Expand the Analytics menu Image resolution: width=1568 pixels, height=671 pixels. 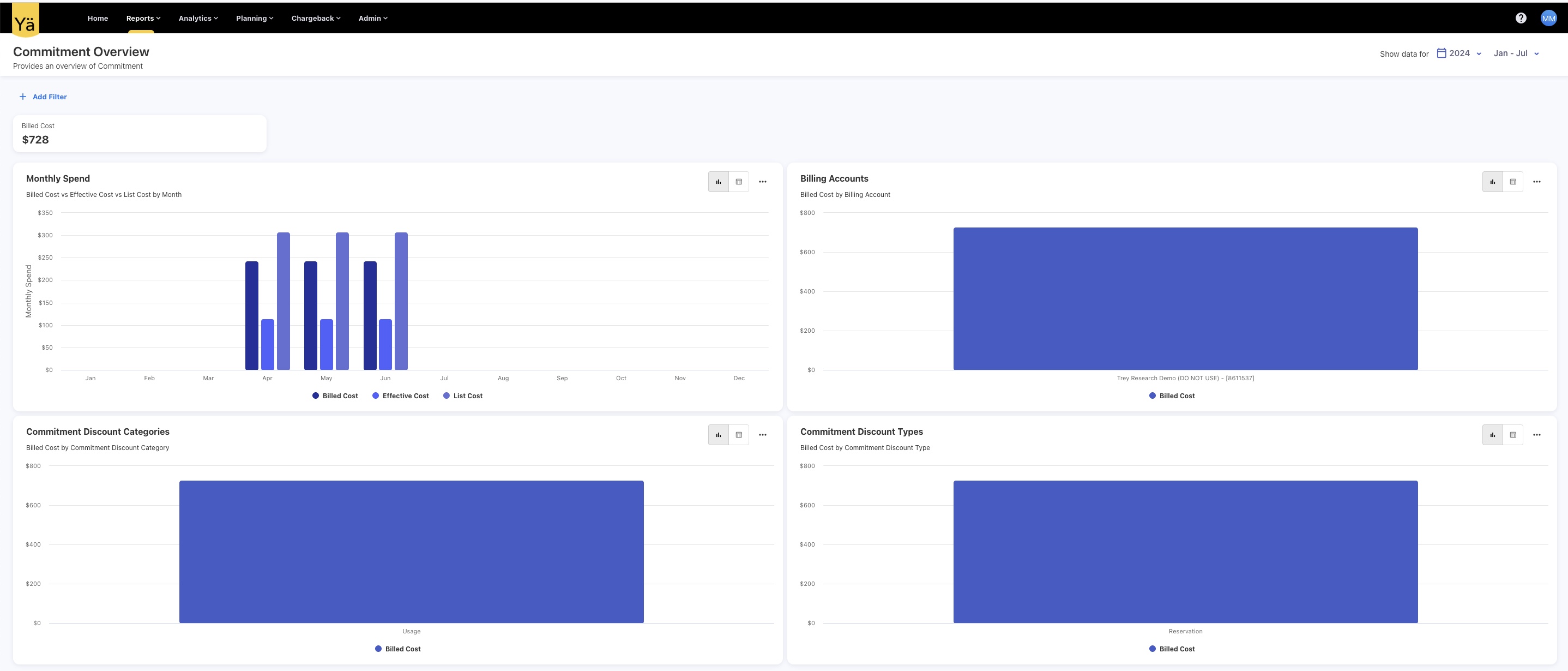click(x=198, y=18)
